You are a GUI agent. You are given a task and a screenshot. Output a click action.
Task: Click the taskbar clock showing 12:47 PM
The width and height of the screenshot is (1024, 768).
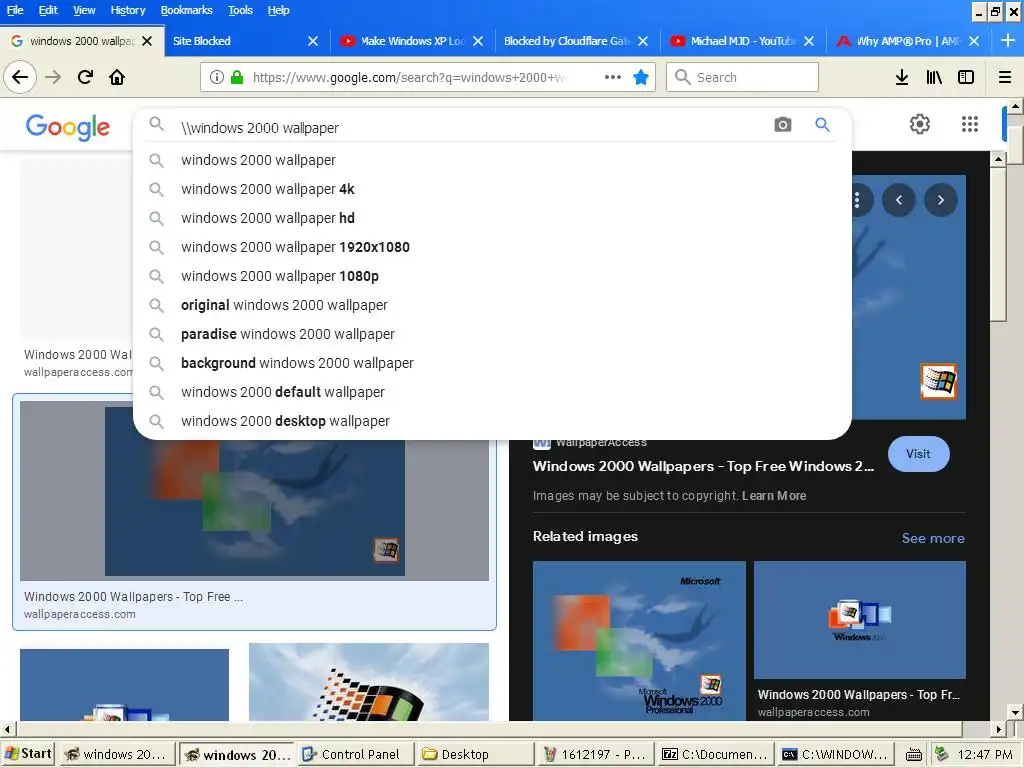985,754
